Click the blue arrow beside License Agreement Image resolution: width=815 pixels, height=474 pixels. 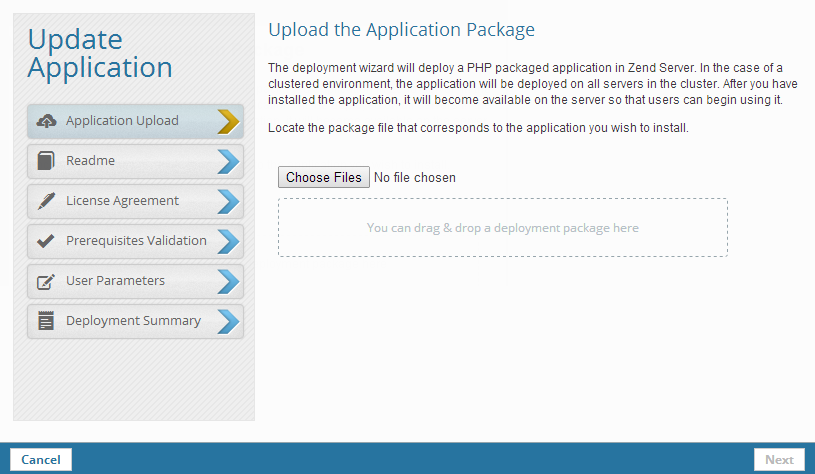coord(228,201)
